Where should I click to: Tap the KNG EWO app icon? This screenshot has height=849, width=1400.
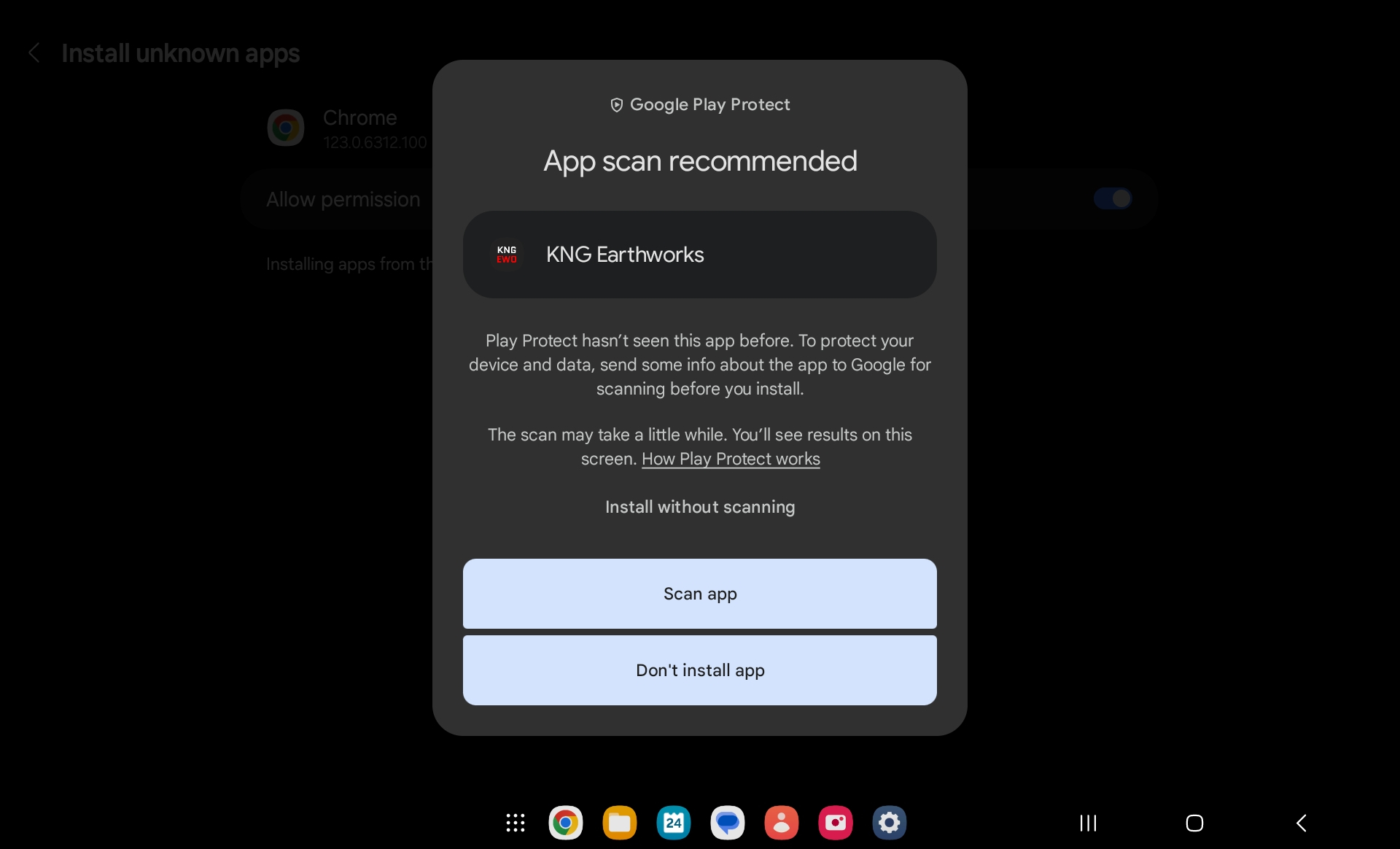point(507,255)
